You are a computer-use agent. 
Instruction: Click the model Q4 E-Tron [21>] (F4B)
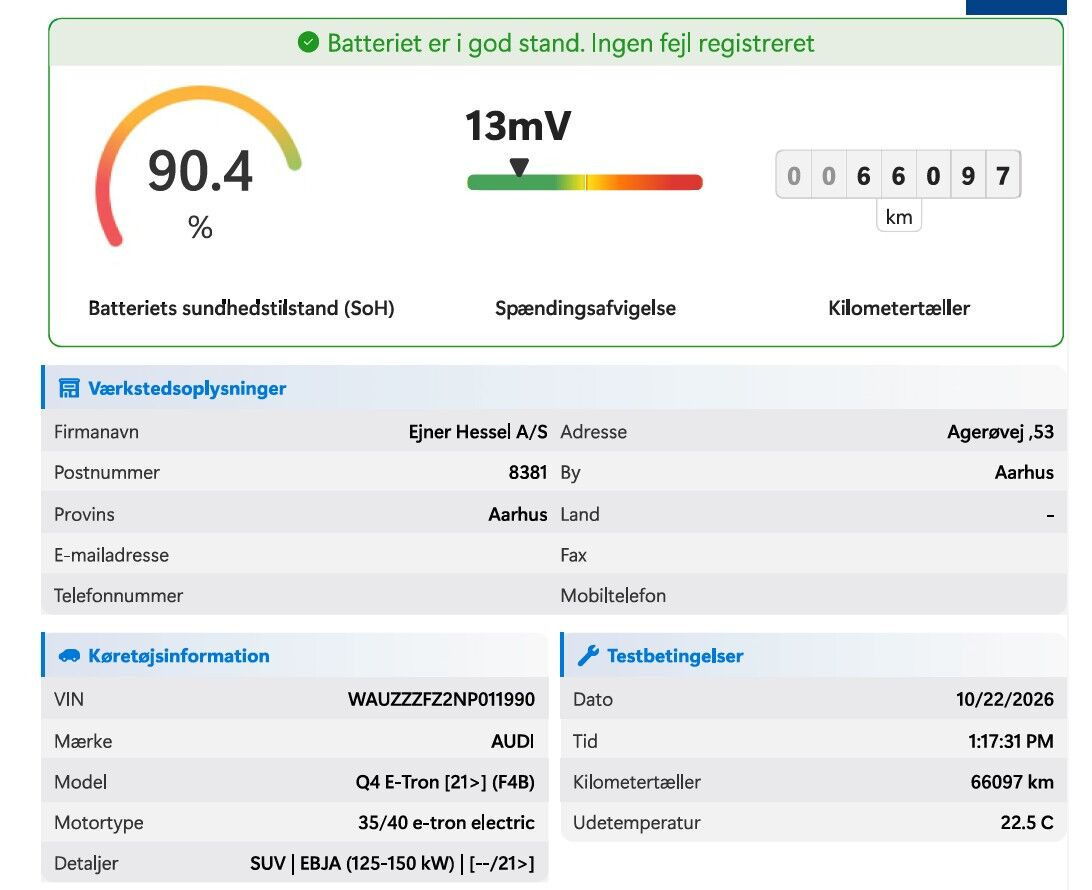pos(445,782)
